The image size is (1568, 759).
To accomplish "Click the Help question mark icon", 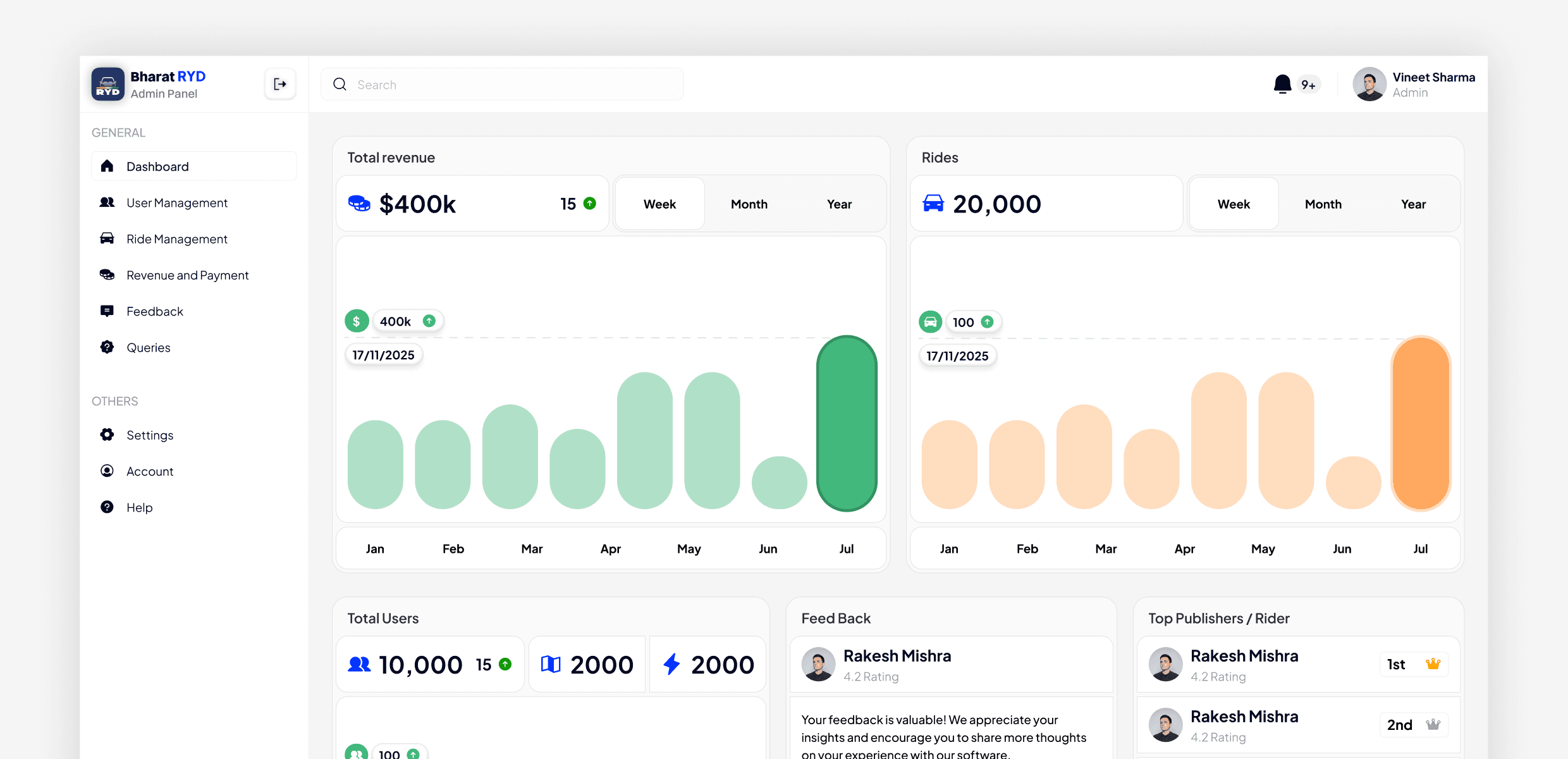I will coord(107,507).
